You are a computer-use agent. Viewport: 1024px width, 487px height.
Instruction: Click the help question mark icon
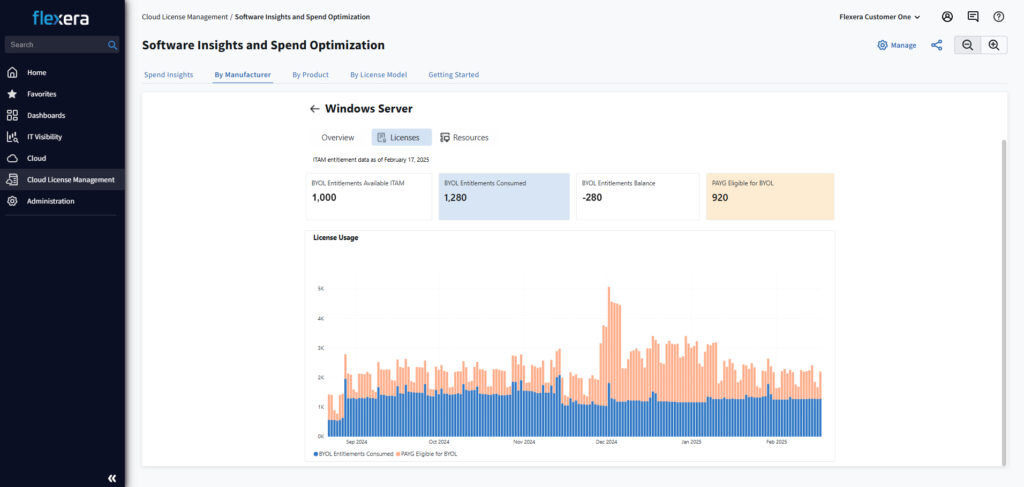(x=998, y=17)
